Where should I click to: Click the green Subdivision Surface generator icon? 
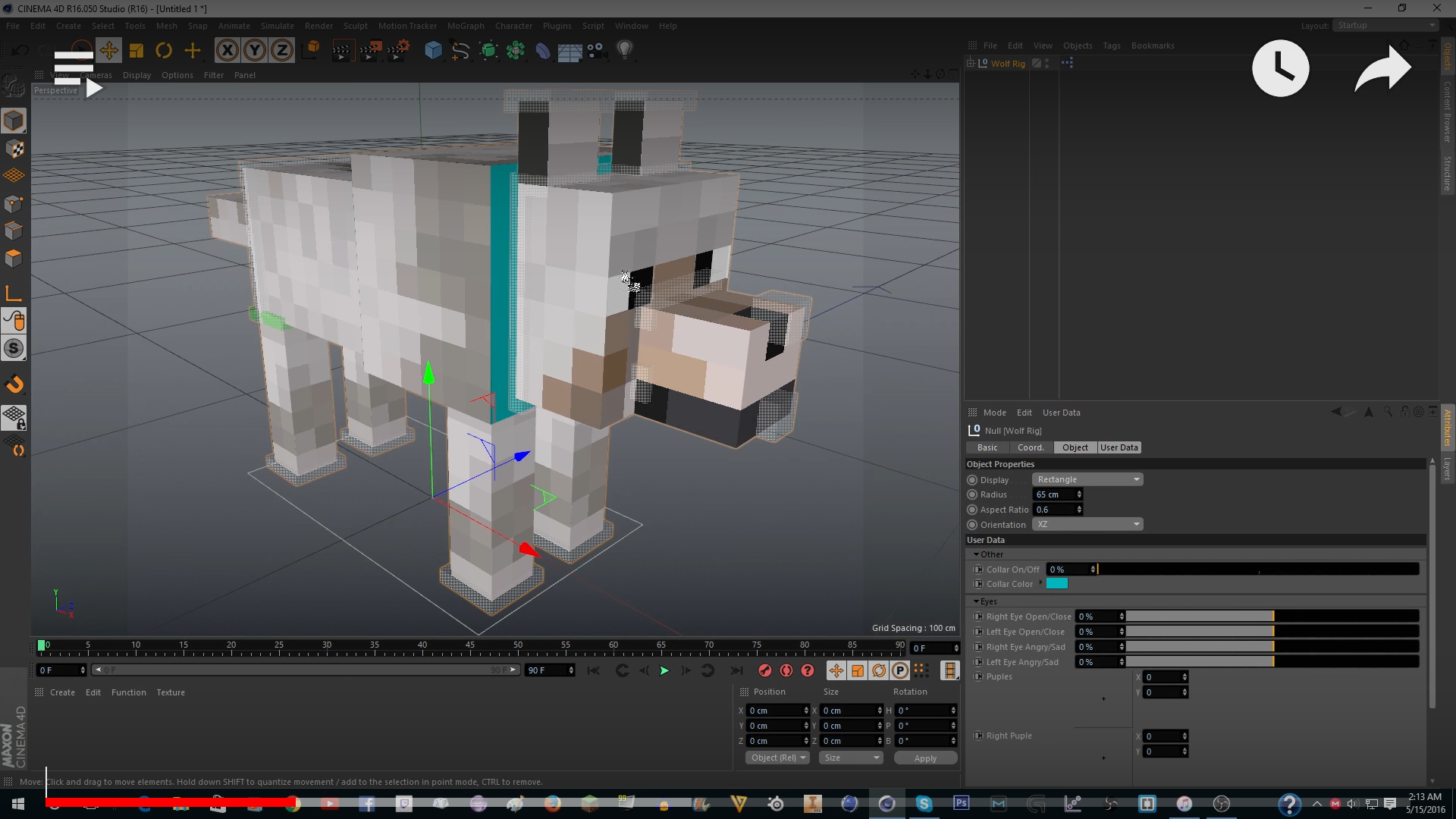[x=488, y=51]
